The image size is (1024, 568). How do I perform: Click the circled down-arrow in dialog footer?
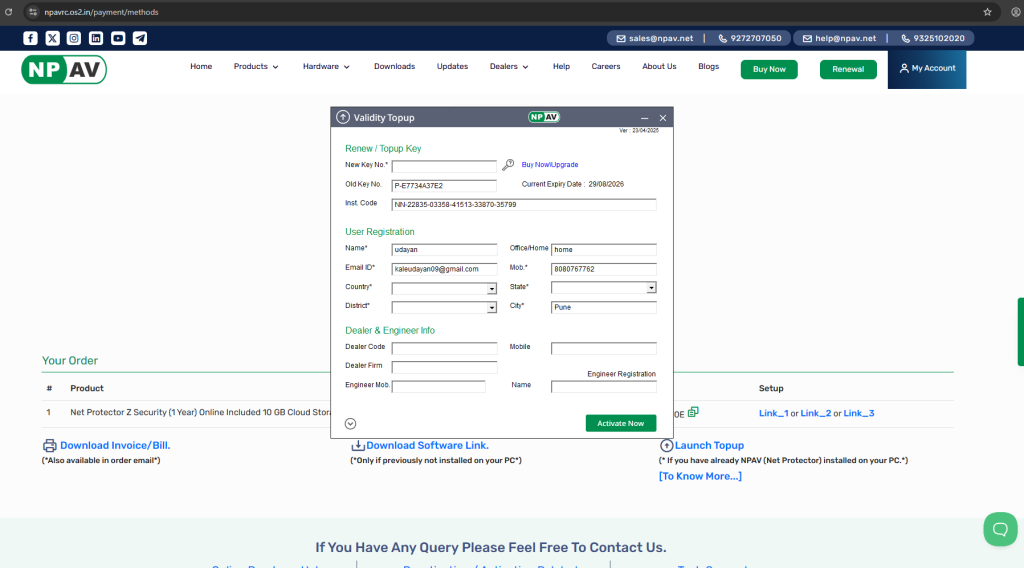pyautogui.click(x=350, y=423)
